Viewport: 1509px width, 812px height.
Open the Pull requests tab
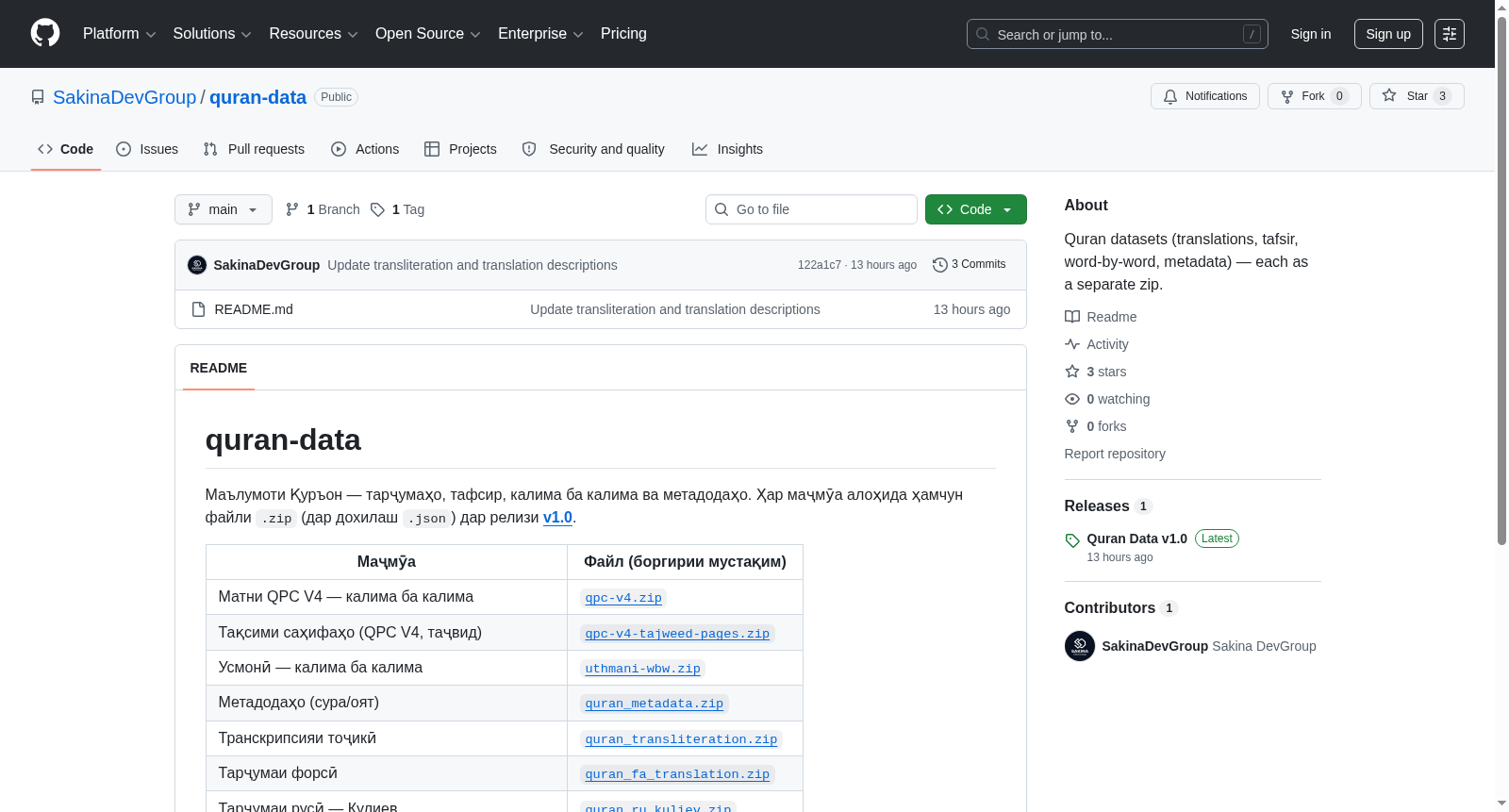pyautogui.click(x=254, y=149)
